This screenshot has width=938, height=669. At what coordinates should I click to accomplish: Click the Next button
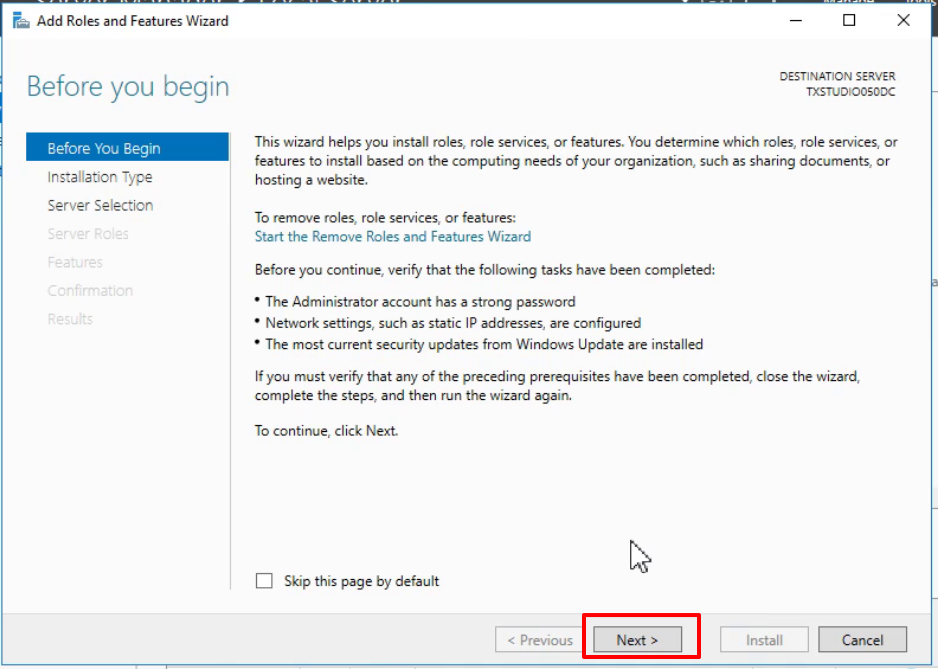637,640
